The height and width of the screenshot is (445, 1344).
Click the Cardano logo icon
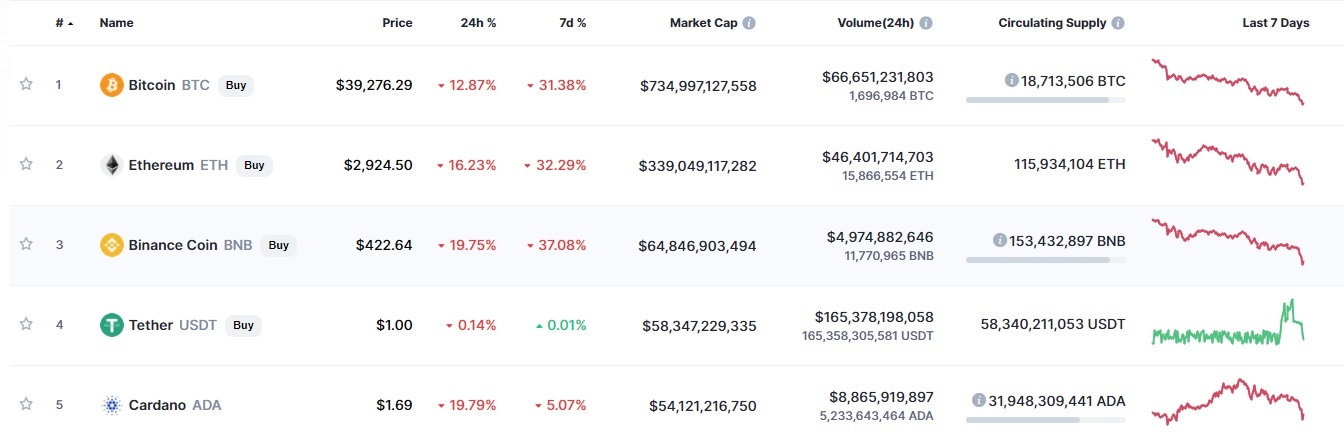(112, 405)
